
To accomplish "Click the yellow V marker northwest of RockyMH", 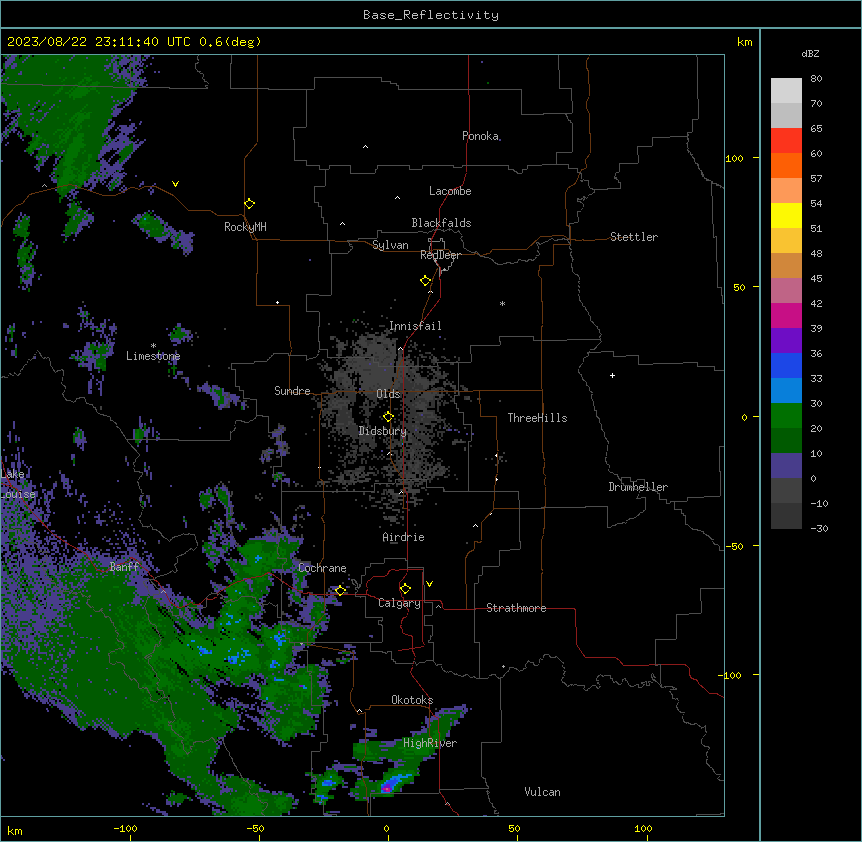I will [x=175, y=184].
